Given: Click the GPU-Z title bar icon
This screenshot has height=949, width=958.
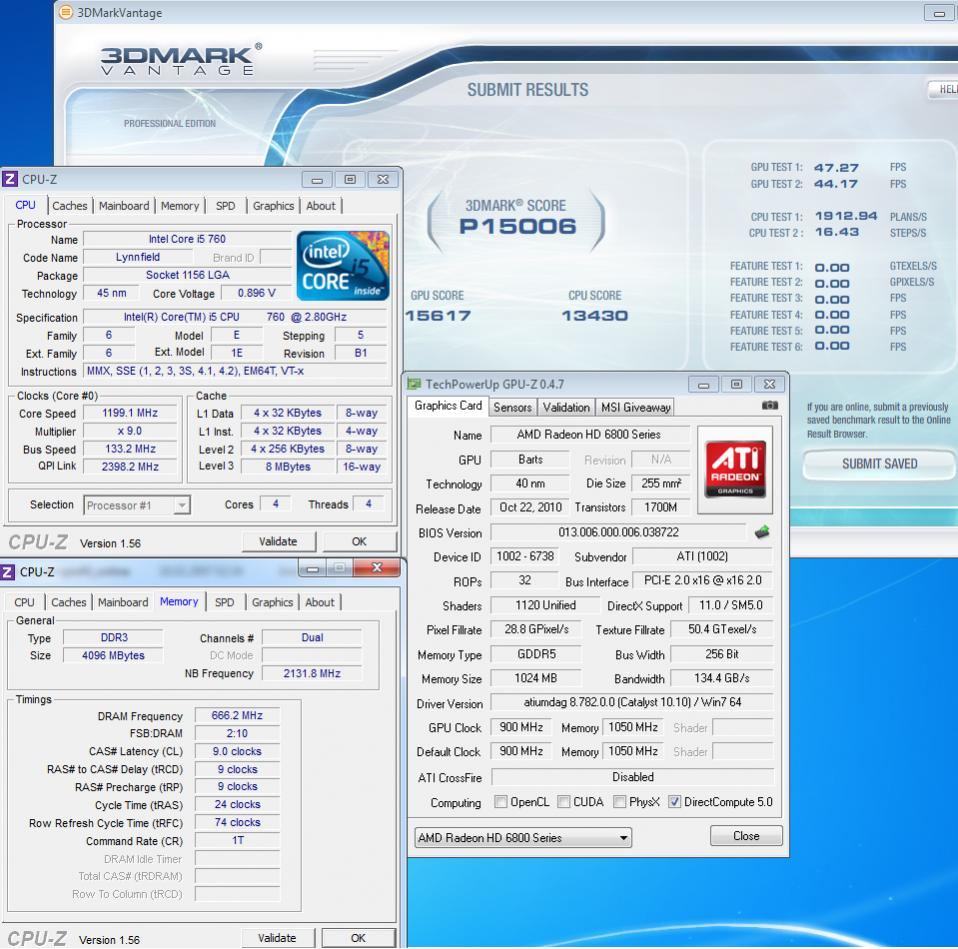Looking at the screenshot, I should 415,384.
